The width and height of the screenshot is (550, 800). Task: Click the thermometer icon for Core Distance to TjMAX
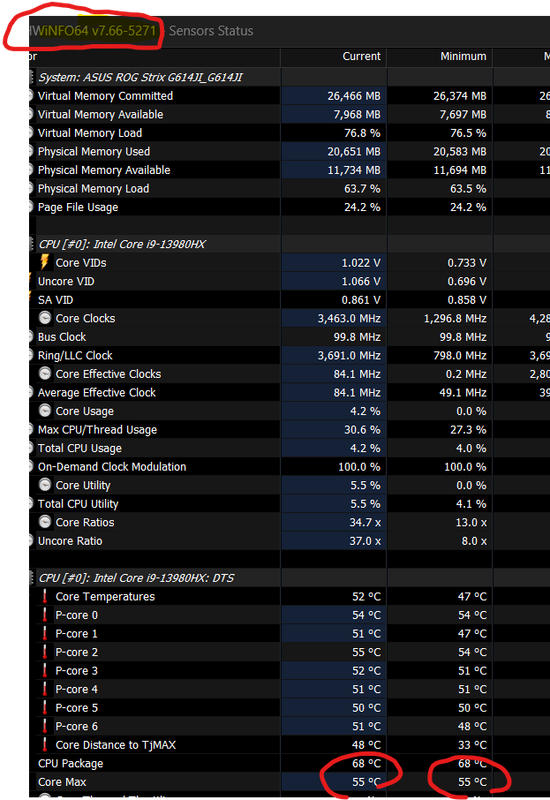(x=44, y=744)
